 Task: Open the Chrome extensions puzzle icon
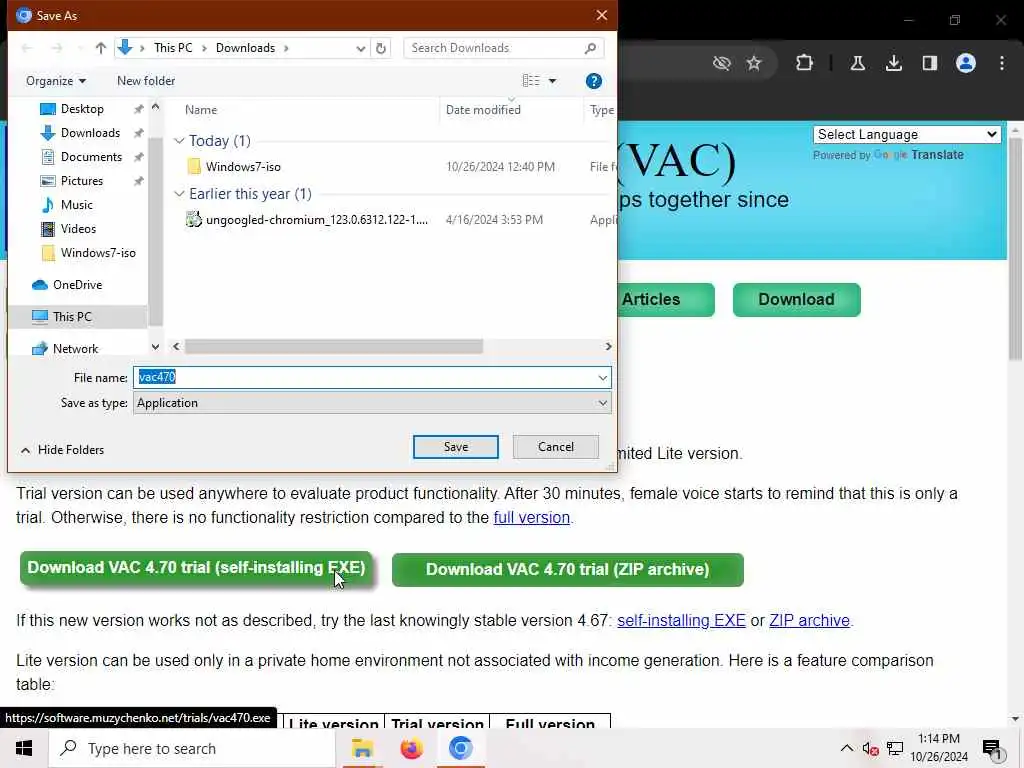pyautogui.click(x=805, y=63)
